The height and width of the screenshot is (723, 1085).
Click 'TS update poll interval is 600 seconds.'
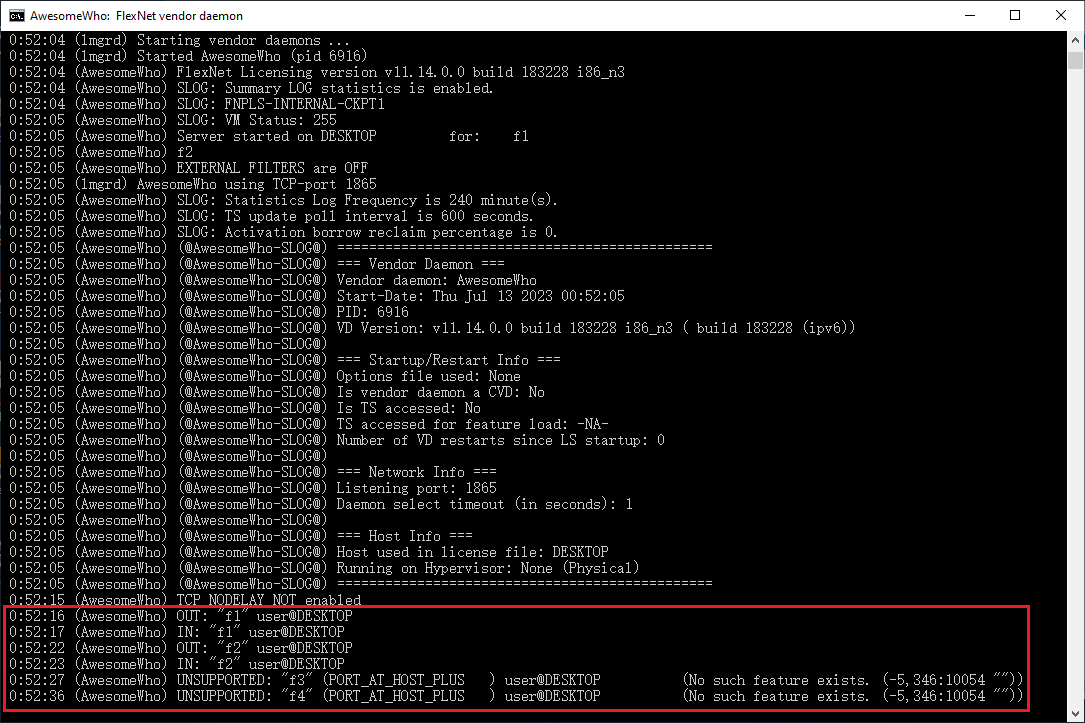[x=379, y=216]
